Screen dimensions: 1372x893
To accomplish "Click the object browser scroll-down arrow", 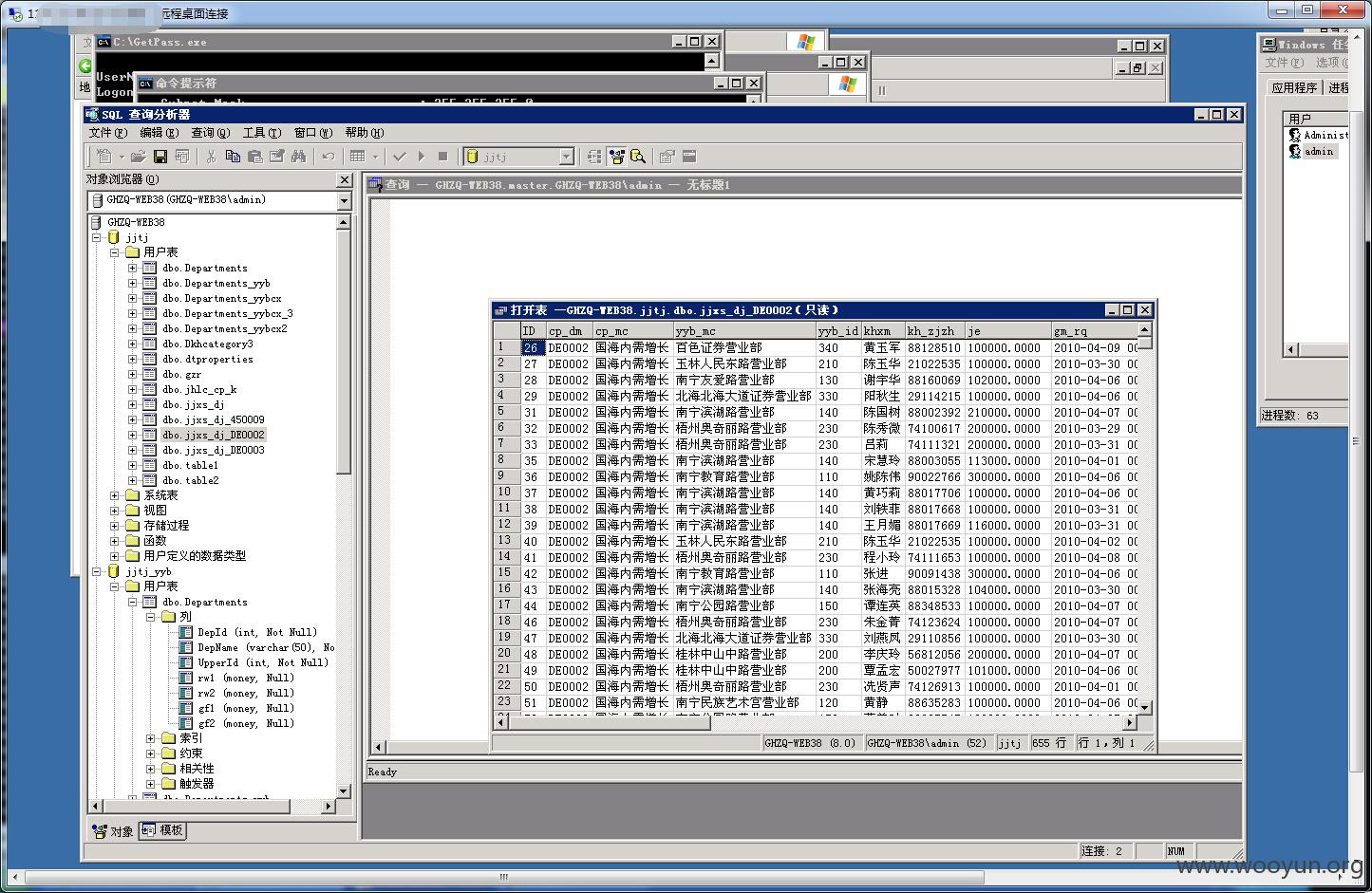I will click(x=344, y=791).
